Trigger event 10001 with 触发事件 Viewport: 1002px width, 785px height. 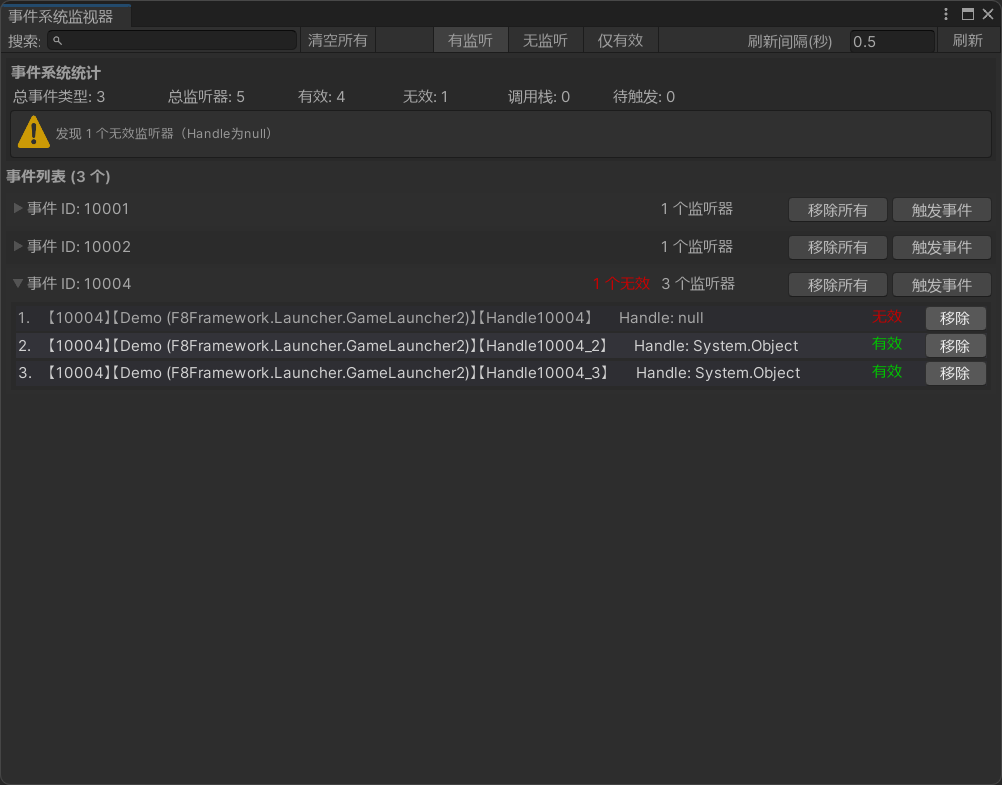(x=941, y=210)
